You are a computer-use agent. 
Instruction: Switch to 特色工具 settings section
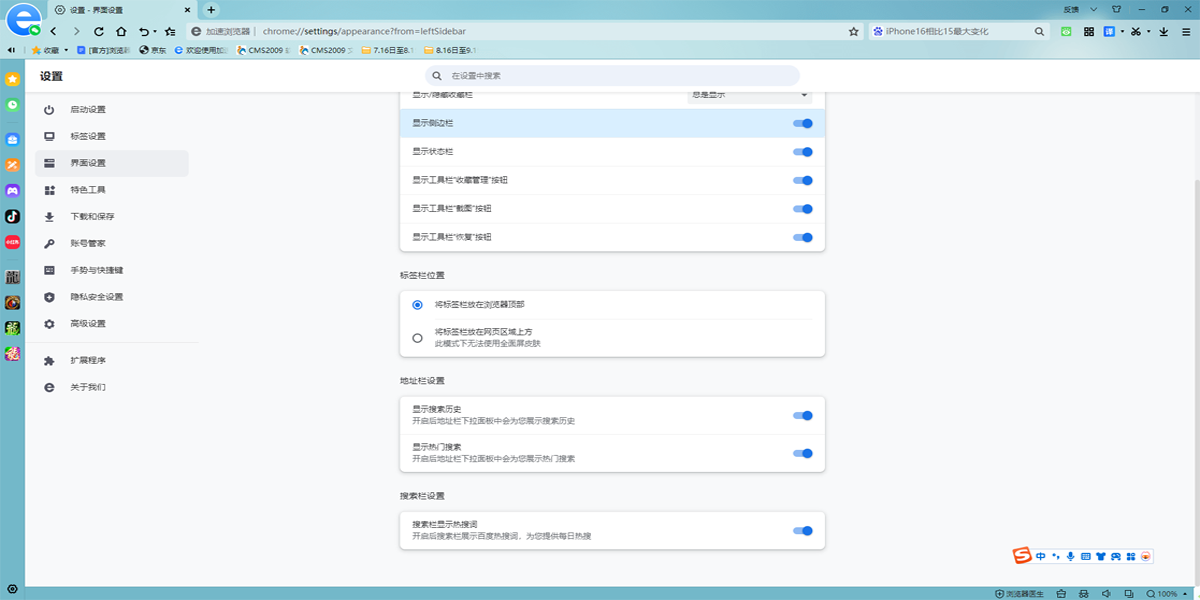[90, 188]
